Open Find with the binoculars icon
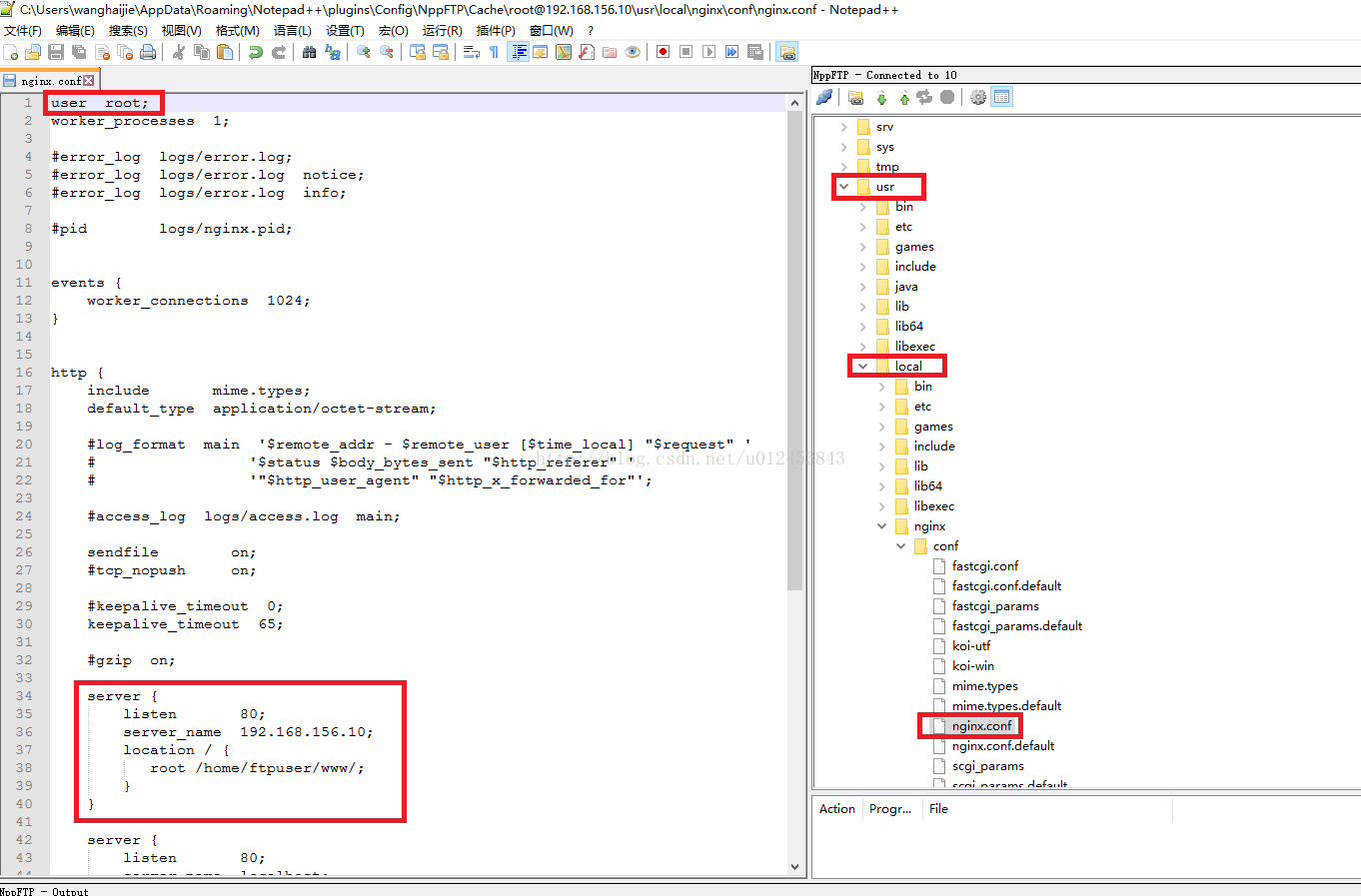Image resolution: width=1361 pixels, height=896 pixels. (309, 52)
